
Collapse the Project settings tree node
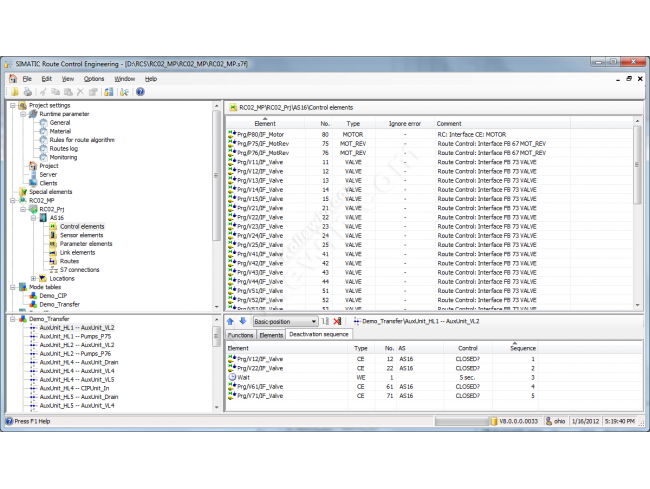pyautogui.click(x=11, y=105)
